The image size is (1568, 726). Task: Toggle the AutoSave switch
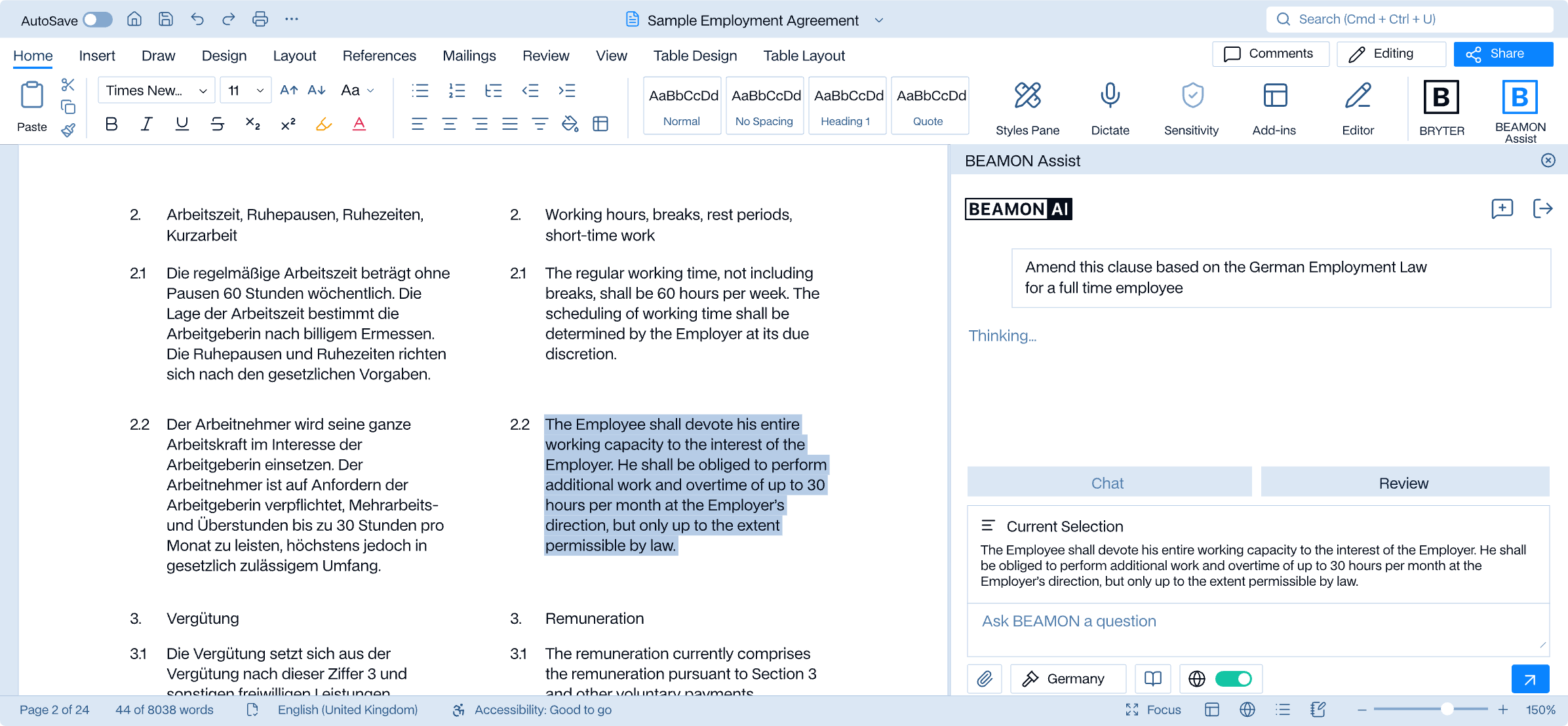pos(98,20)
